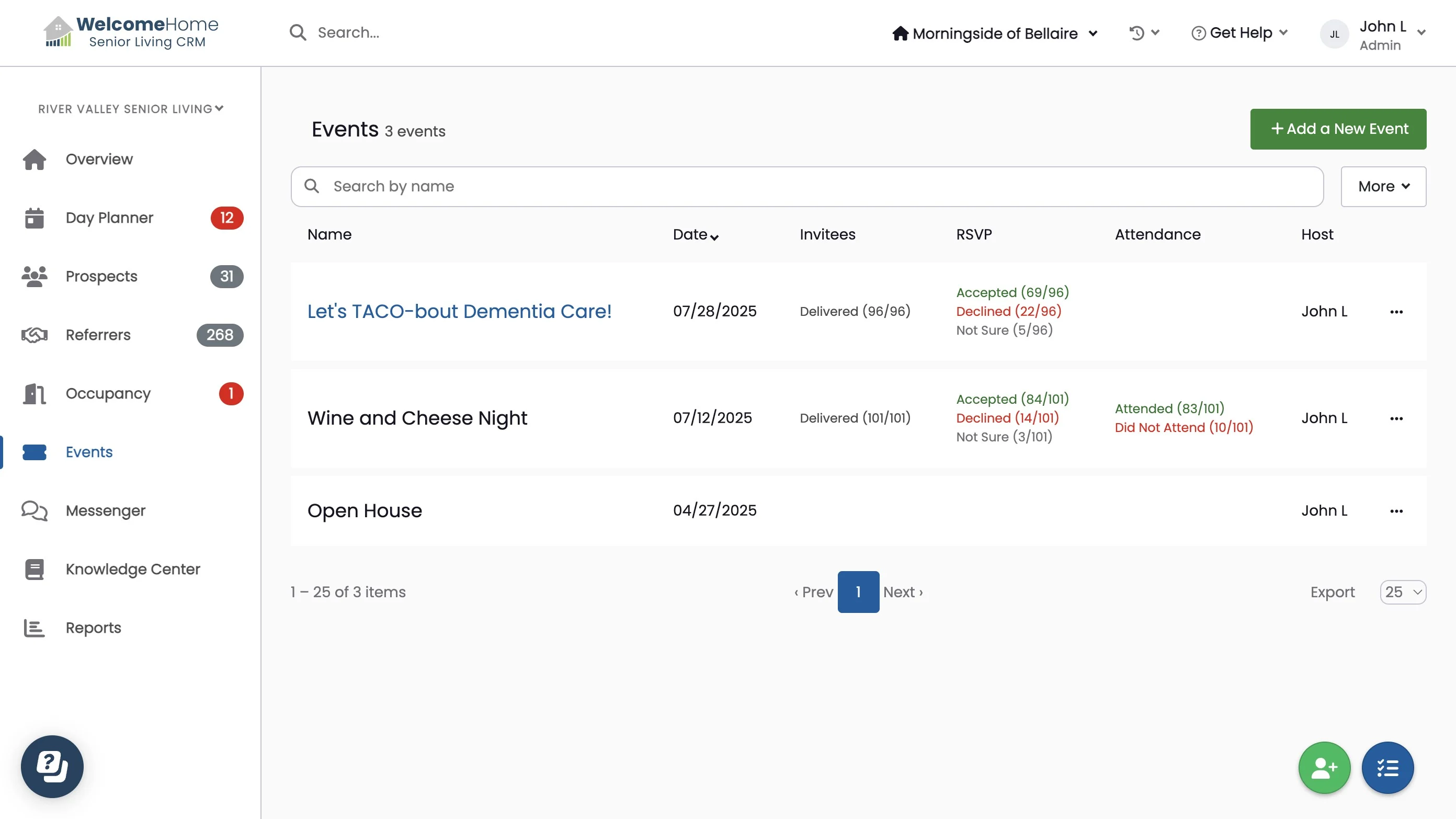Click the JL user avatar

coord(1334,35)
